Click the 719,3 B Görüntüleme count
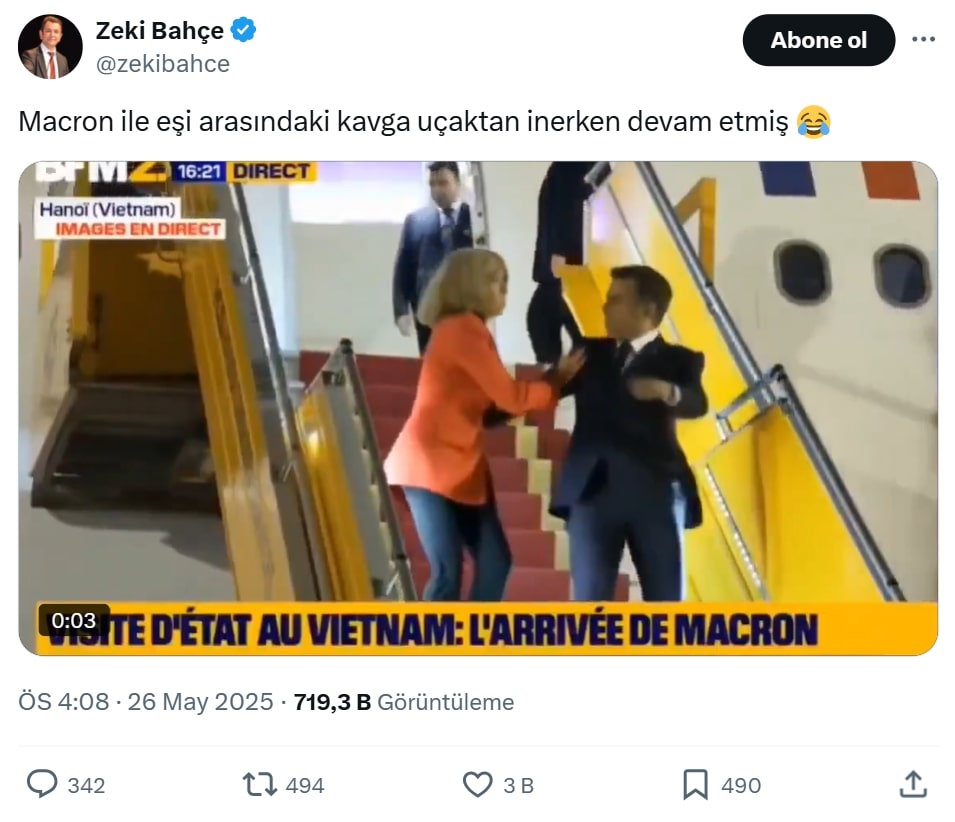This screenshot has width=955, height=822. coord(404,702)
